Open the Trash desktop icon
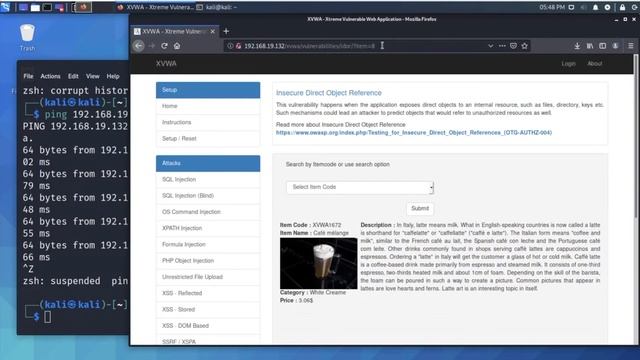 (27, 37)
